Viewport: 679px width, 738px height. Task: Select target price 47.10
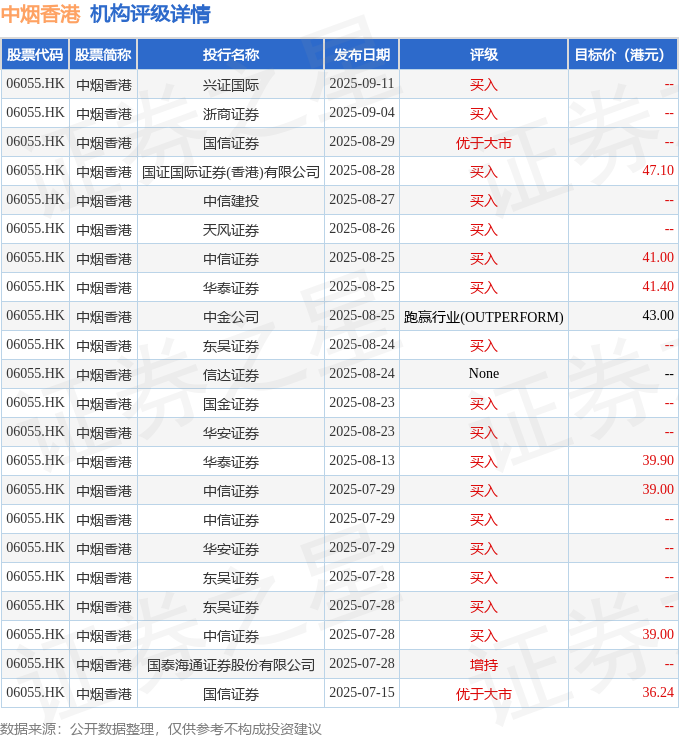tap(658, 171)
